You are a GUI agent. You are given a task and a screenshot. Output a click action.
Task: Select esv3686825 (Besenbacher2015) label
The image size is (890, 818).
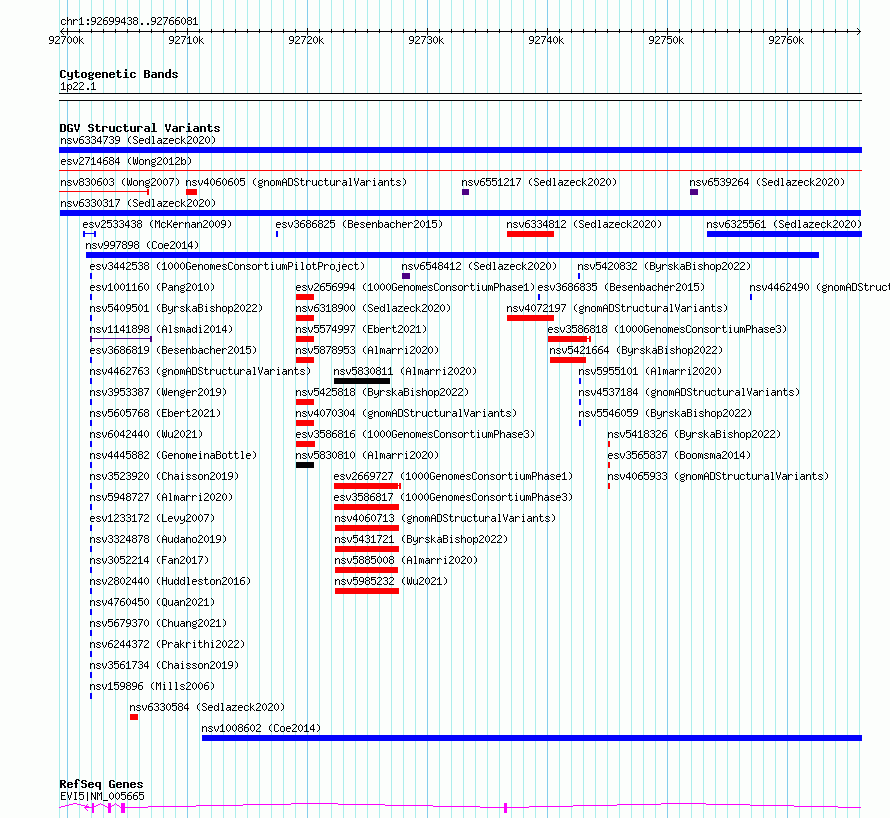[359, 224]
